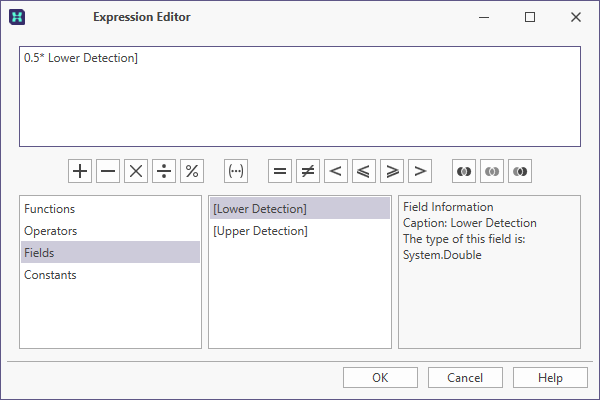The image size is (600, 400).
Task: Open Help for Expression Editor
Action: tap(550, 378)
